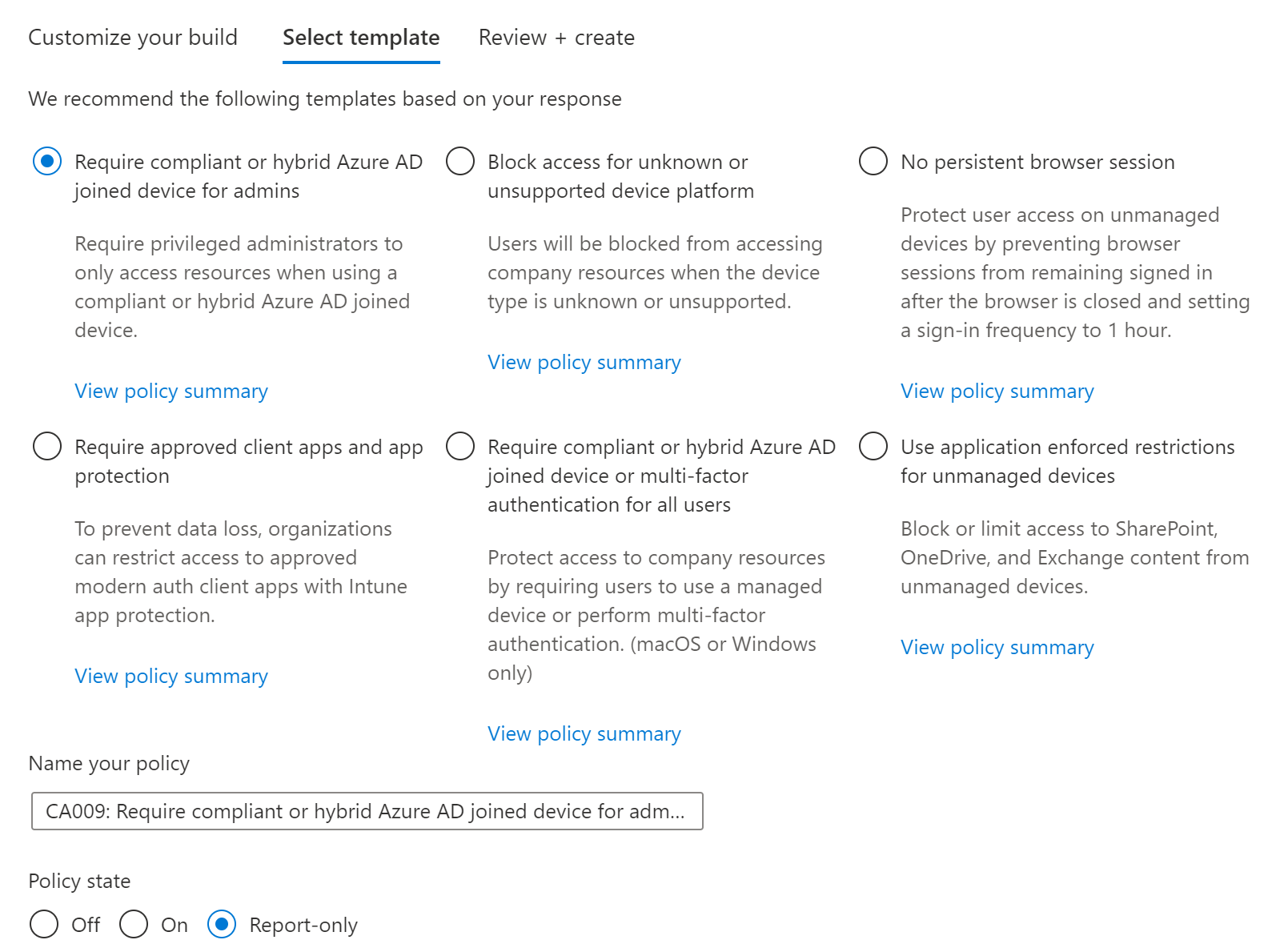Image resolution: width=1276 pixels, height=952 pixels.
Task: Set policy state to Off
Action: [44, 924]
